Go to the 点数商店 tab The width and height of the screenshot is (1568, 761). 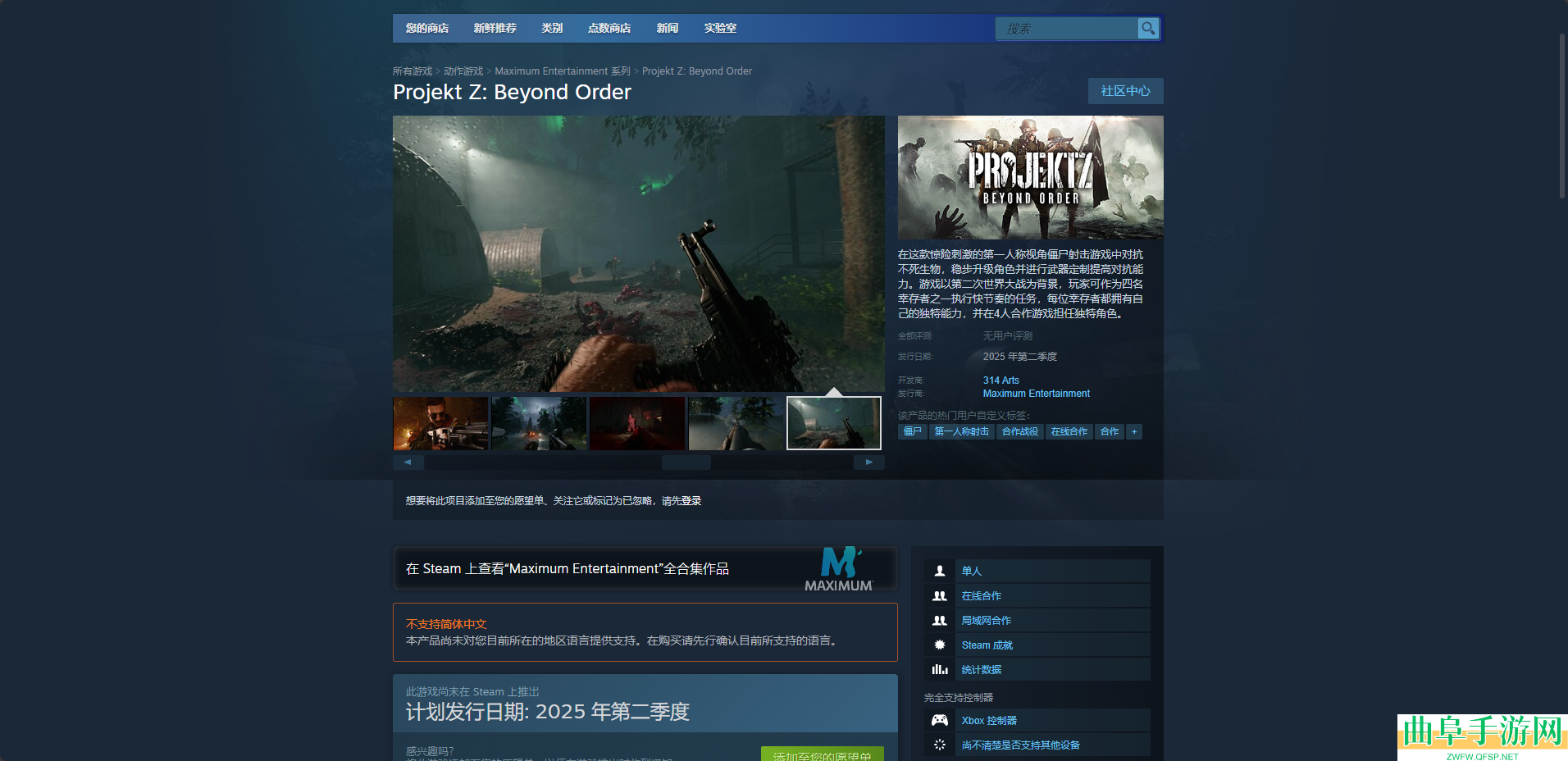click(609, 29)
